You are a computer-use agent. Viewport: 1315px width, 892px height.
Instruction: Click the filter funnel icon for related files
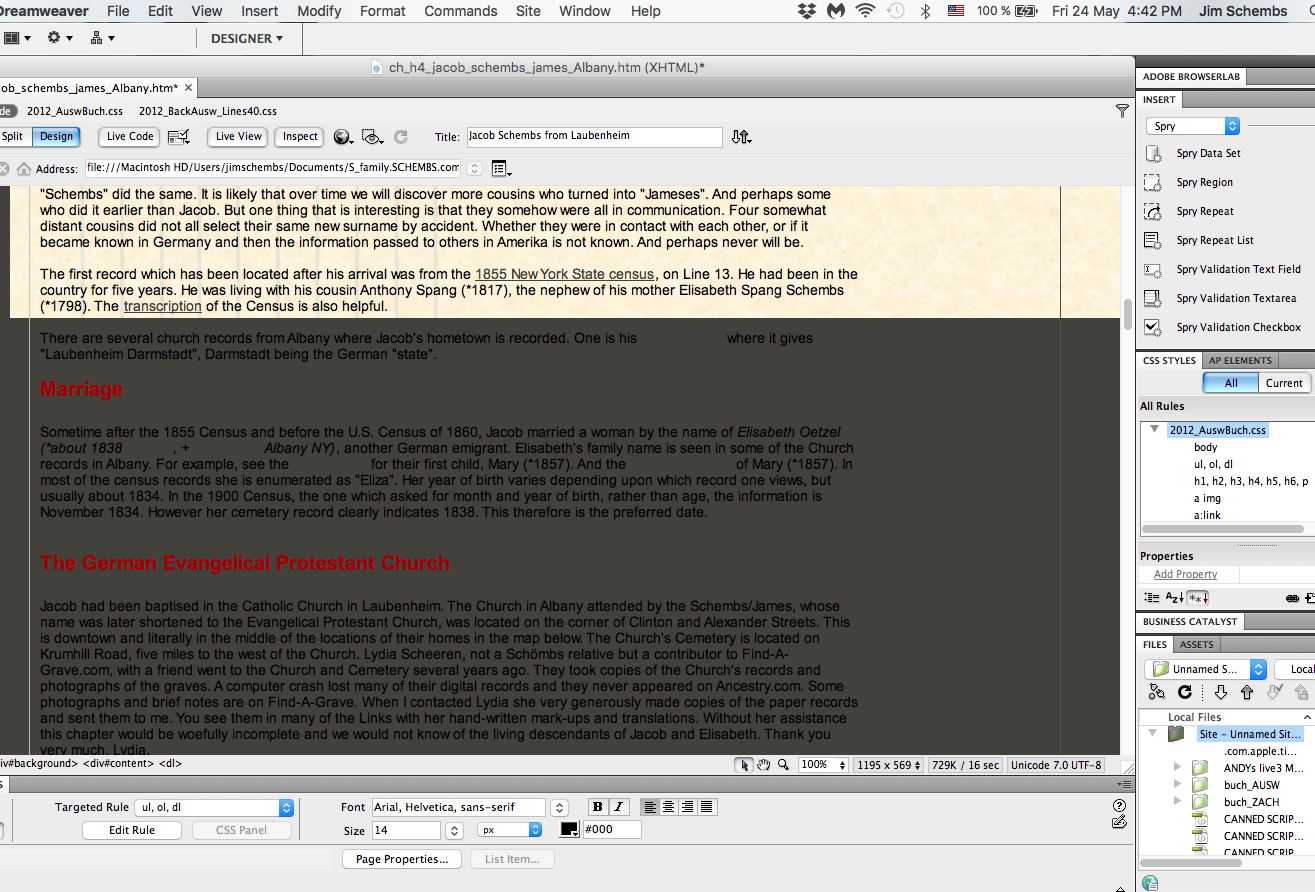(x=1122, y=111)
